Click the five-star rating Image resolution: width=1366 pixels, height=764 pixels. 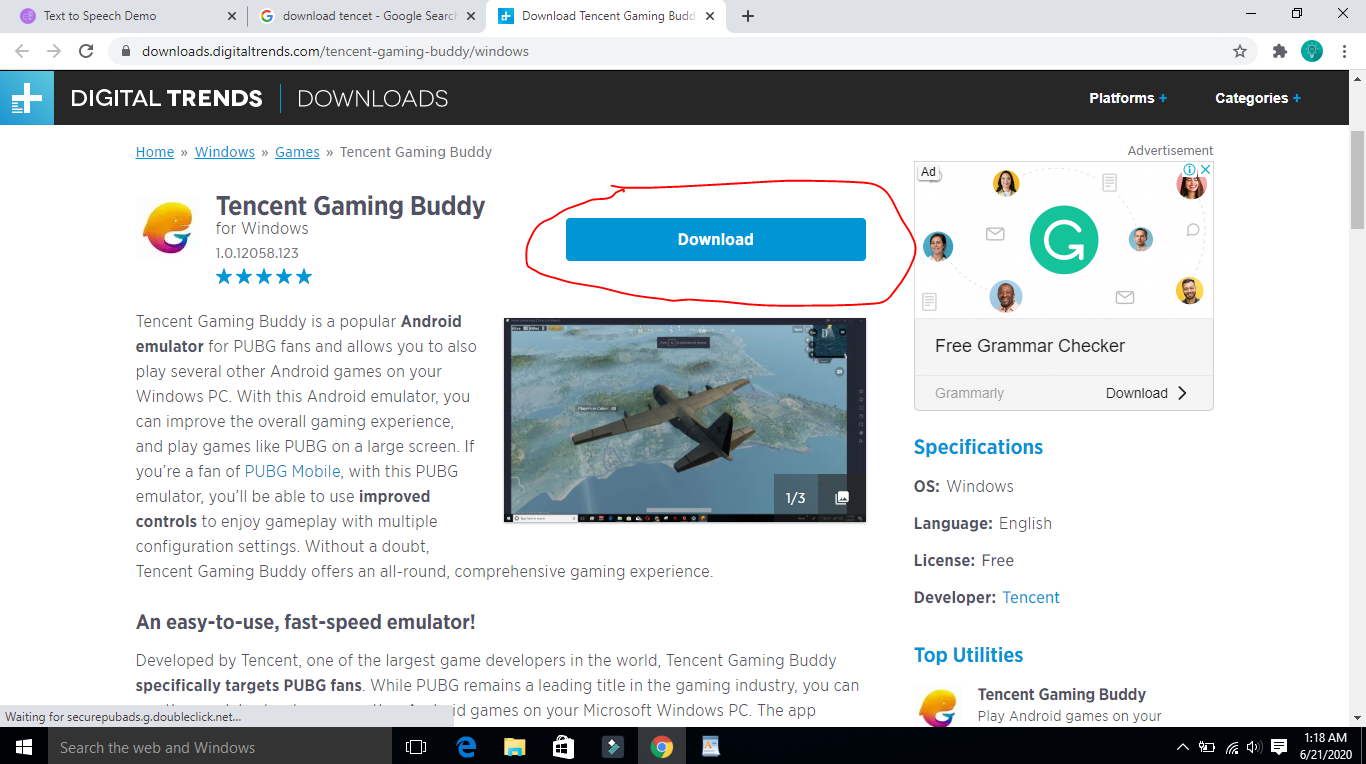point(264,277)
